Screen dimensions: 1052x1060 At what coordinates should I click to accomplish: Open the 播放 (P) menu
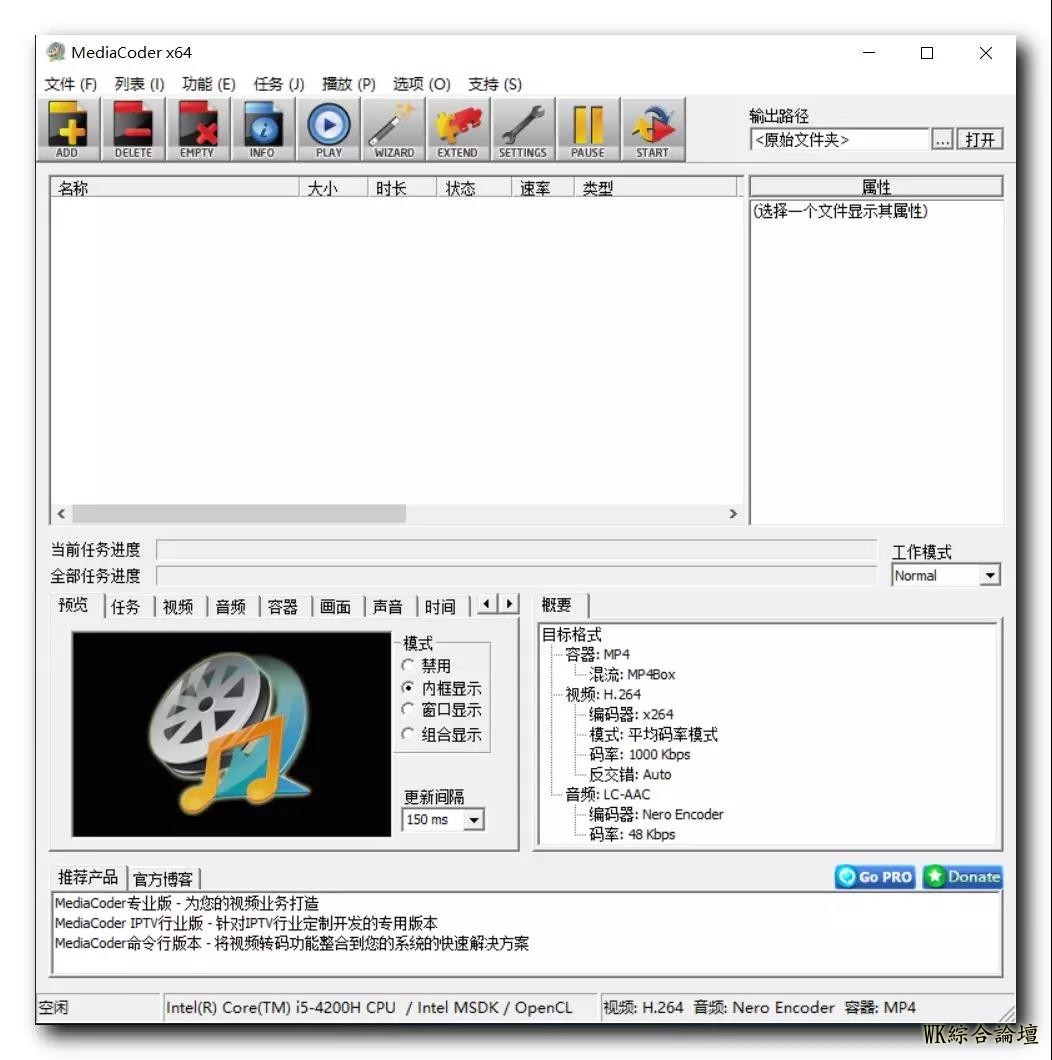click(x=349, y=84)
